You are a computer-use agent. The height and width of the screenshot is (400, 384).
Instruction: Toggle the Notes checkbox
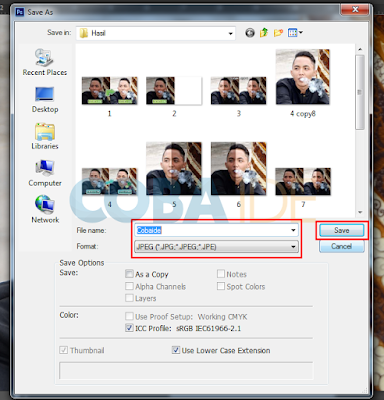tap(221, 274)
